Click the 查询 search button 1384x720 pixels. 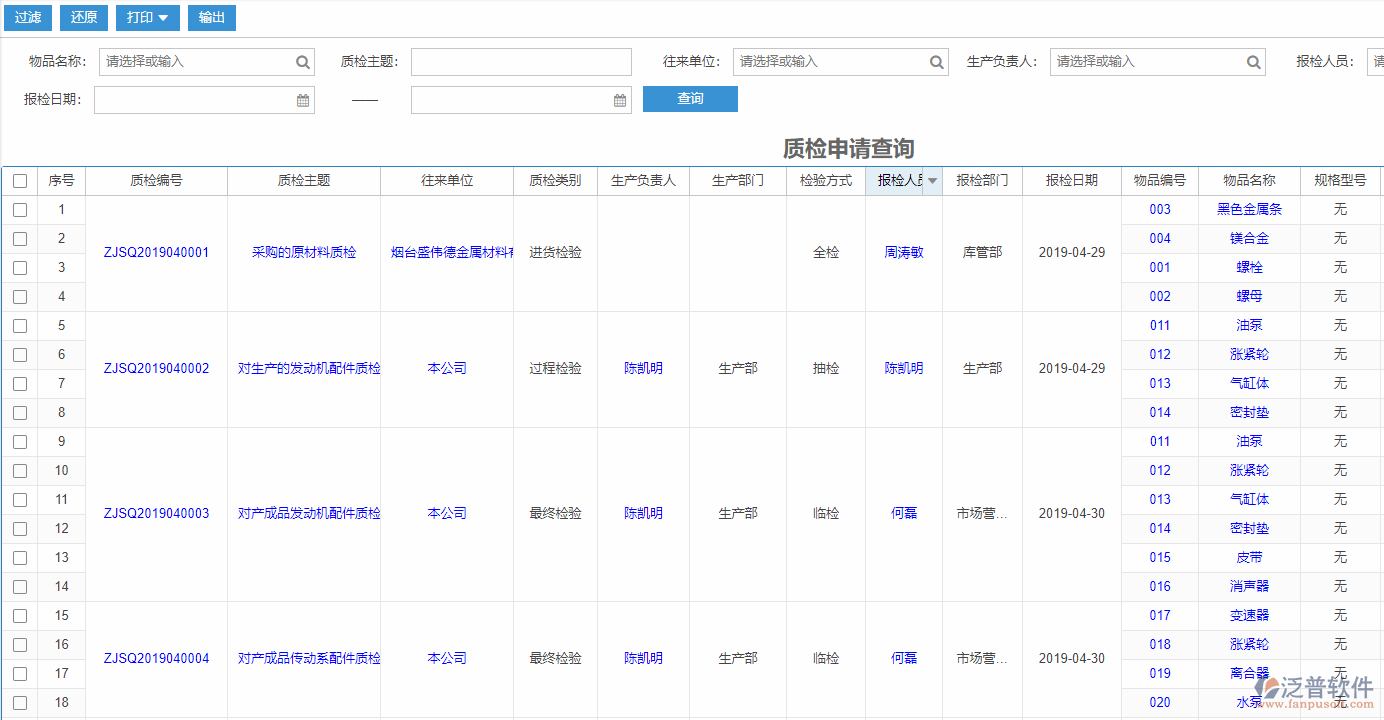(690, 99)
